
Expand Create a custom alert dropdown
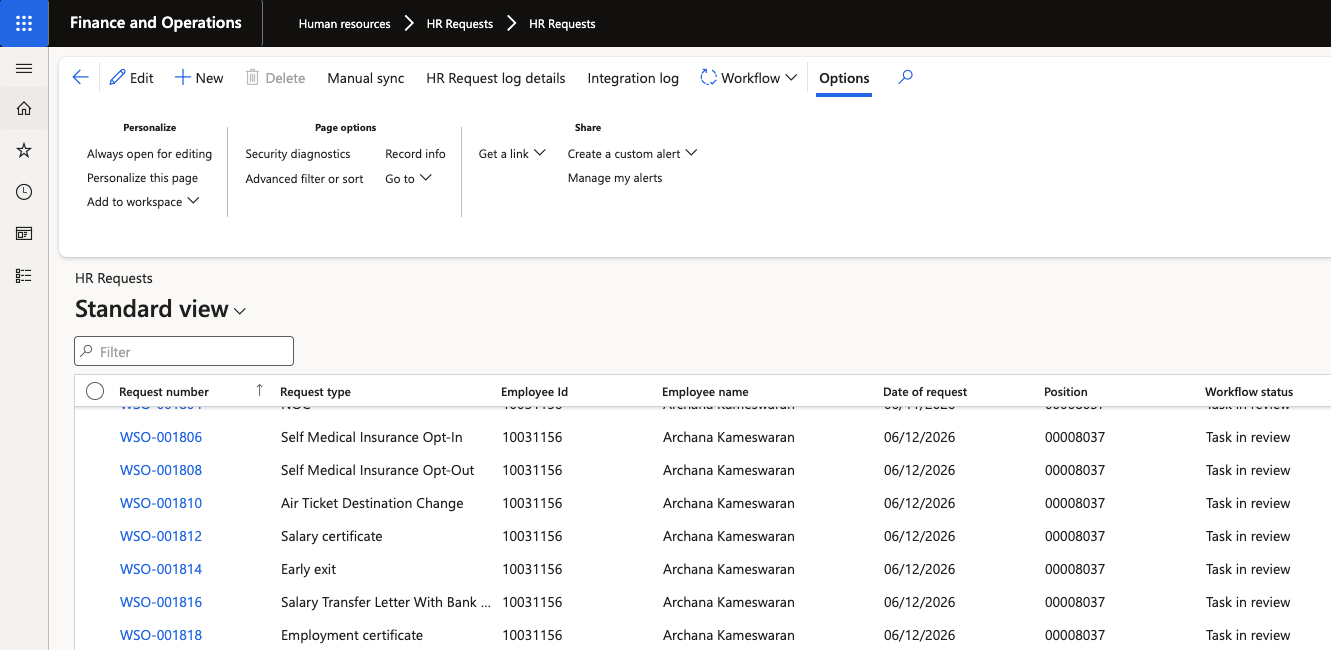click(632, 154)
